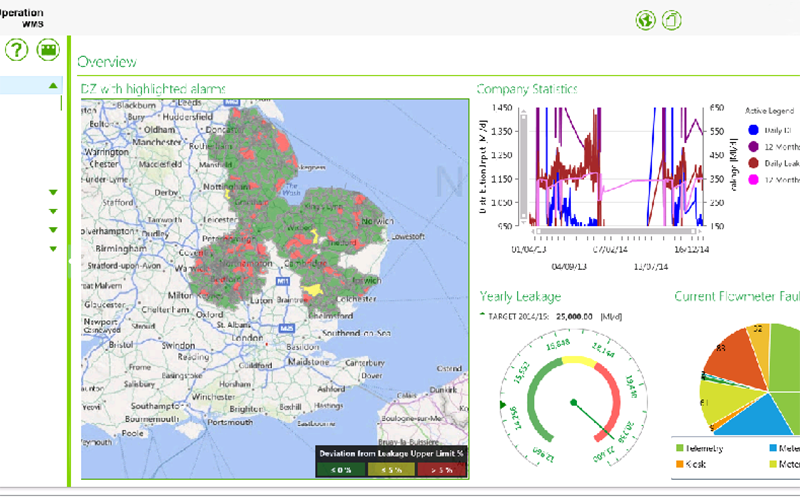Click the Telemetry green legend square
800x497 pixels.
[682, 450]
